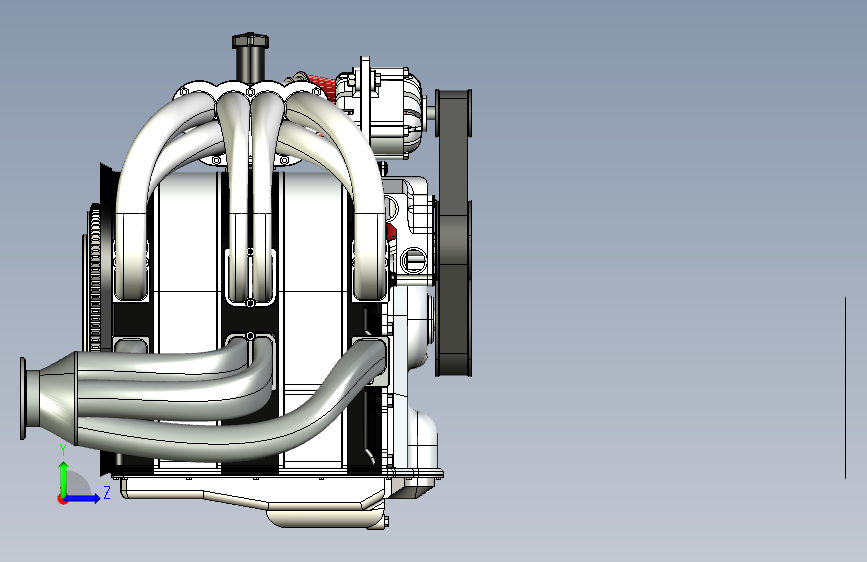Select the exhaust collector flange at the left end

23,398
